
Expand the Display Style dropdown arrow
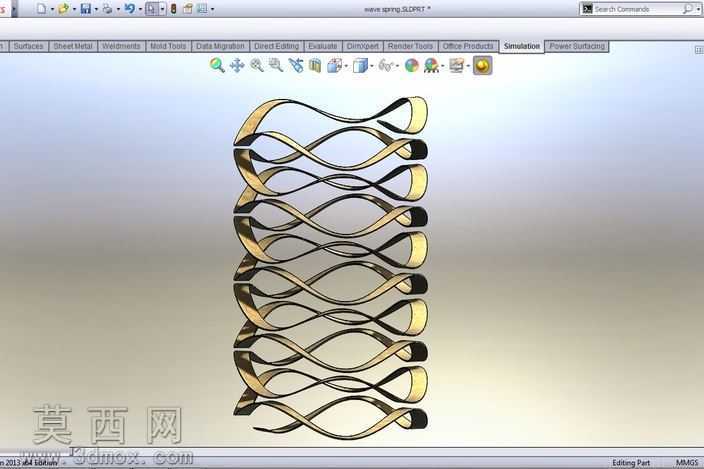pos(372,66)
